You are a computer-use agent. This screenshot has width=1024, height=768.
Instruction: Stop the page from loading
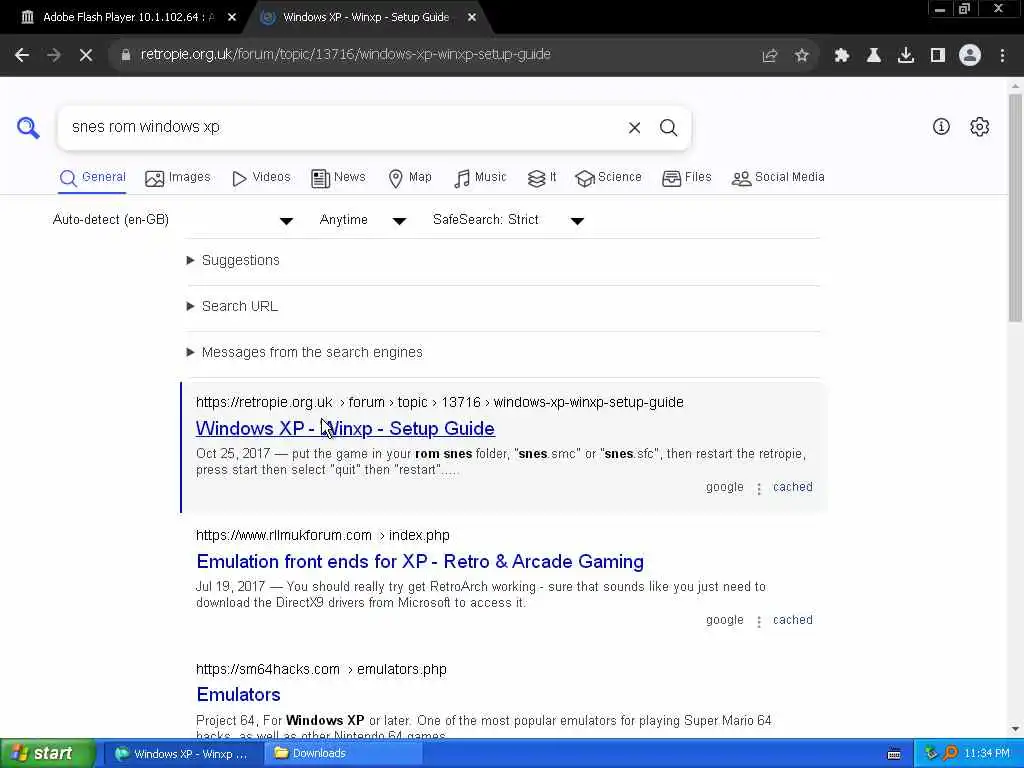86,55
